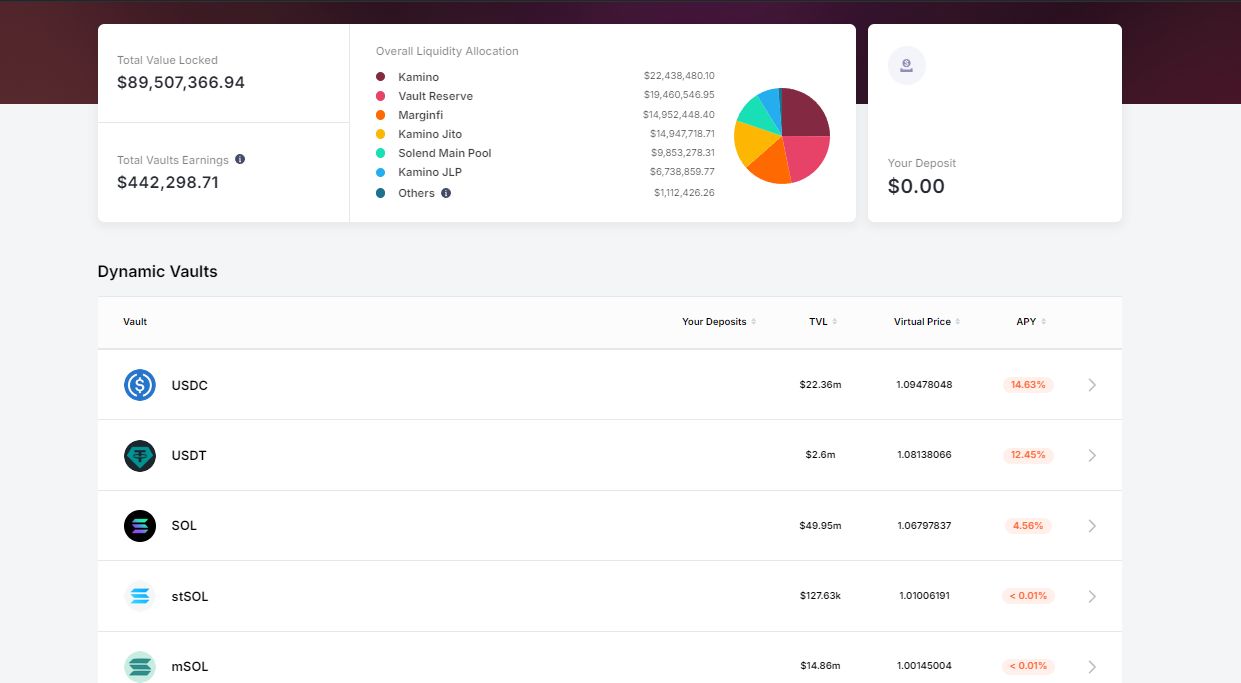Click the USDC coin icon
This screenshot has height=683, width=1241.
[x=140, y=385]
